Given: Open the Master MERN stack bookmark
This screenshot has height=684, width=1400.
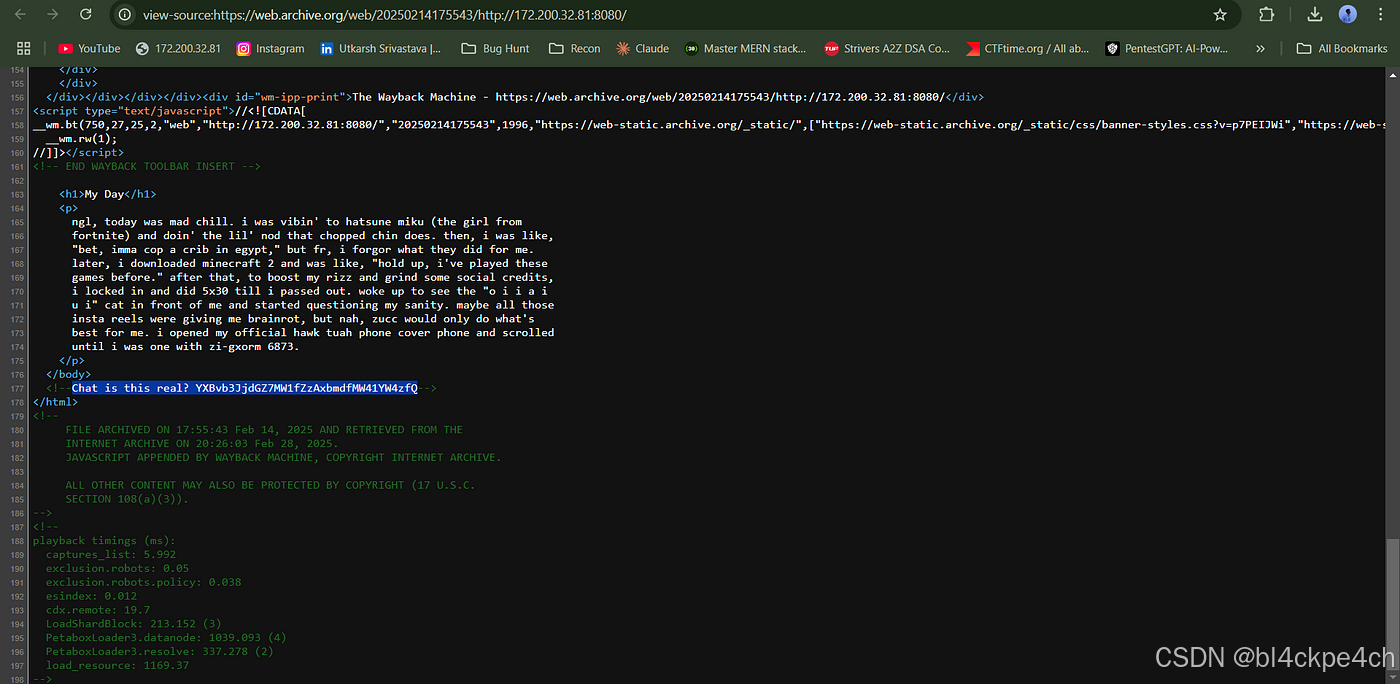Looking at the screenshot, I should coord(745,48).
